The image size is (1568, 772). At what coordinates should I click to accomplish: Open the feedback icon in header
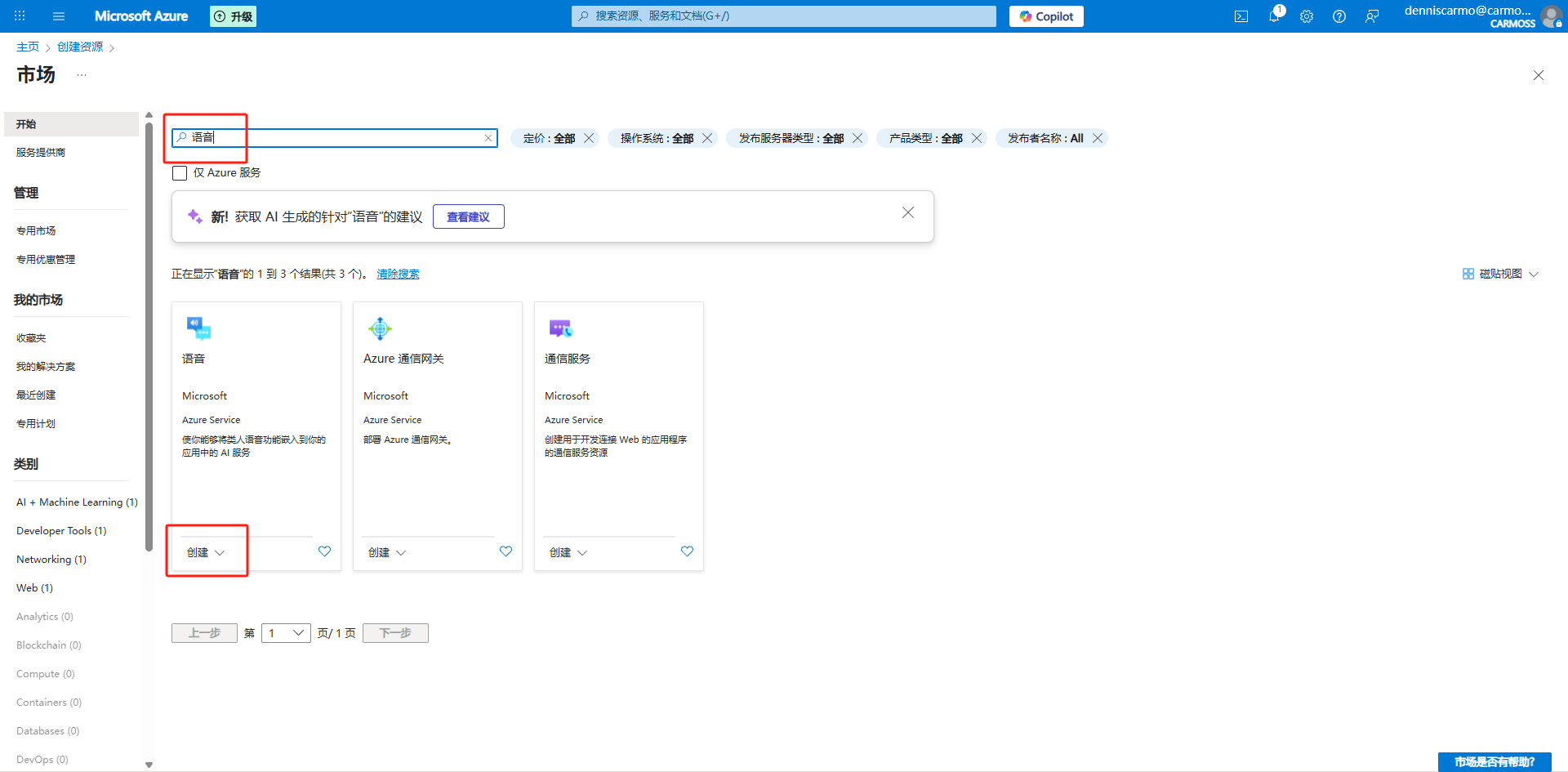[1372, 16]
